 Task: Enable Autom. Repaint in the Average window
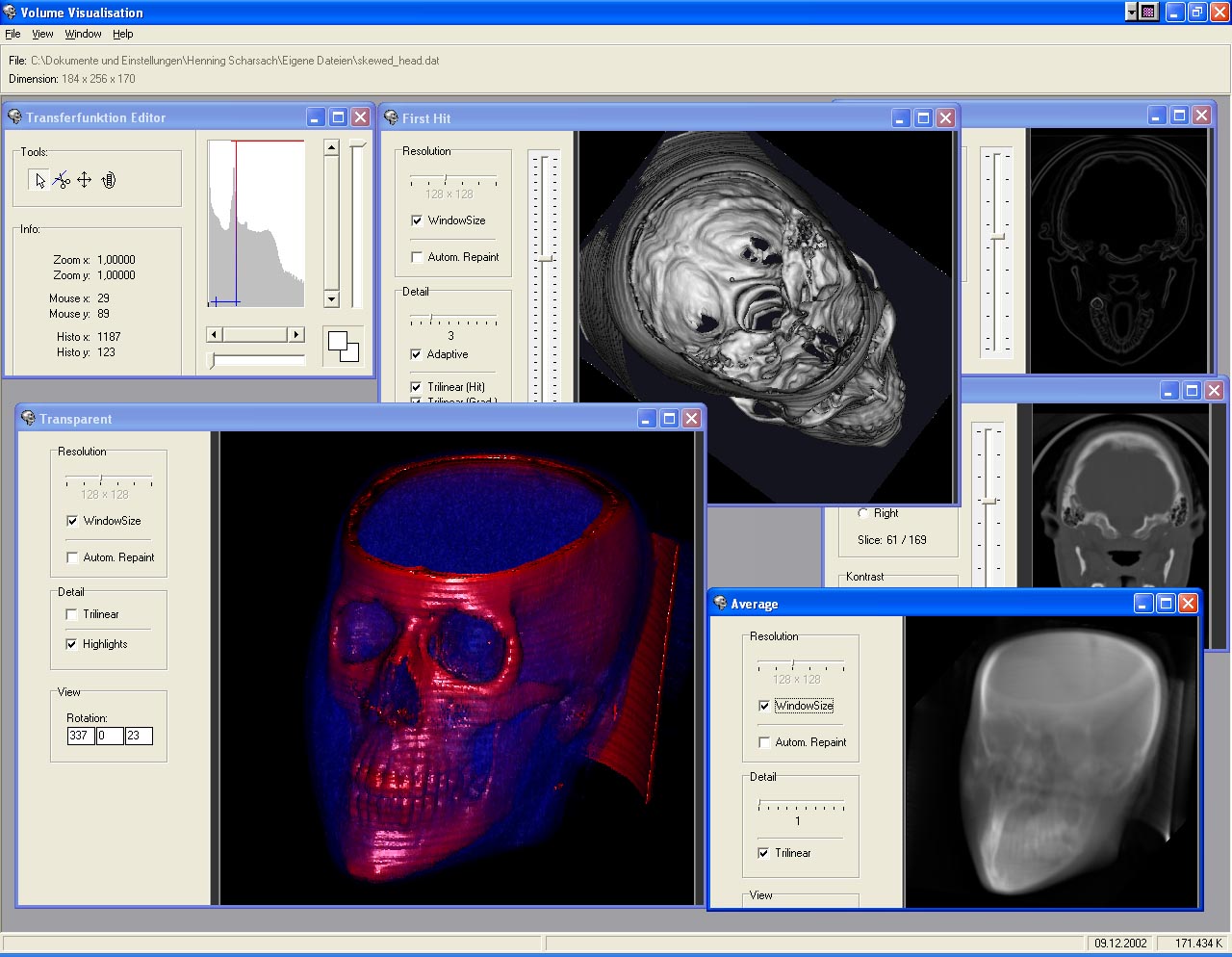click(764, 742)
